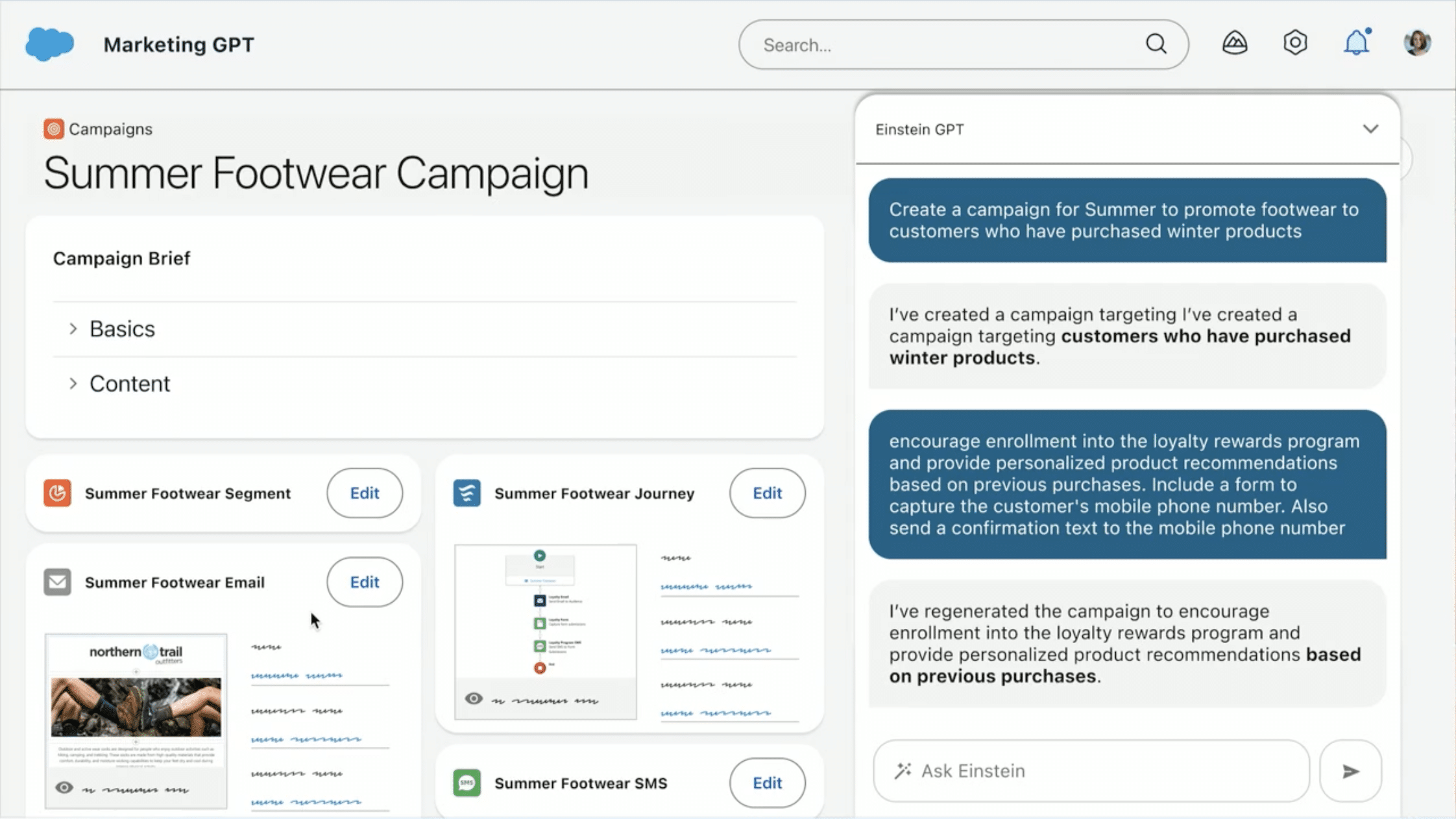The image size is (1456, 819).
Task: Toggle the email preview eye icon
Action: 64,788
